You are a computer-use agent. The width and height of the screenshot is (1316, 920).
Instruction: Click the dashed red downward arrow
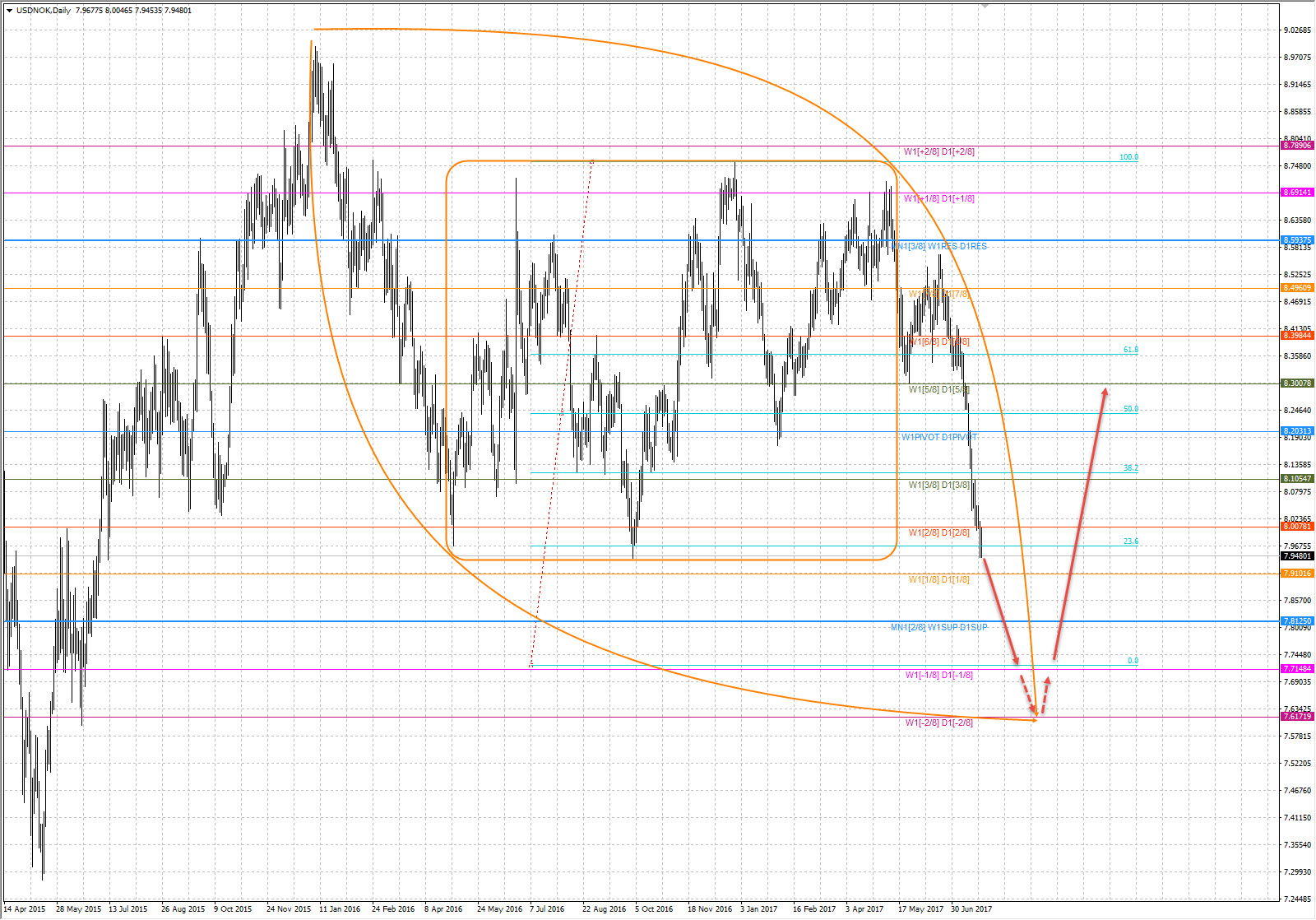coord(1028,695)
